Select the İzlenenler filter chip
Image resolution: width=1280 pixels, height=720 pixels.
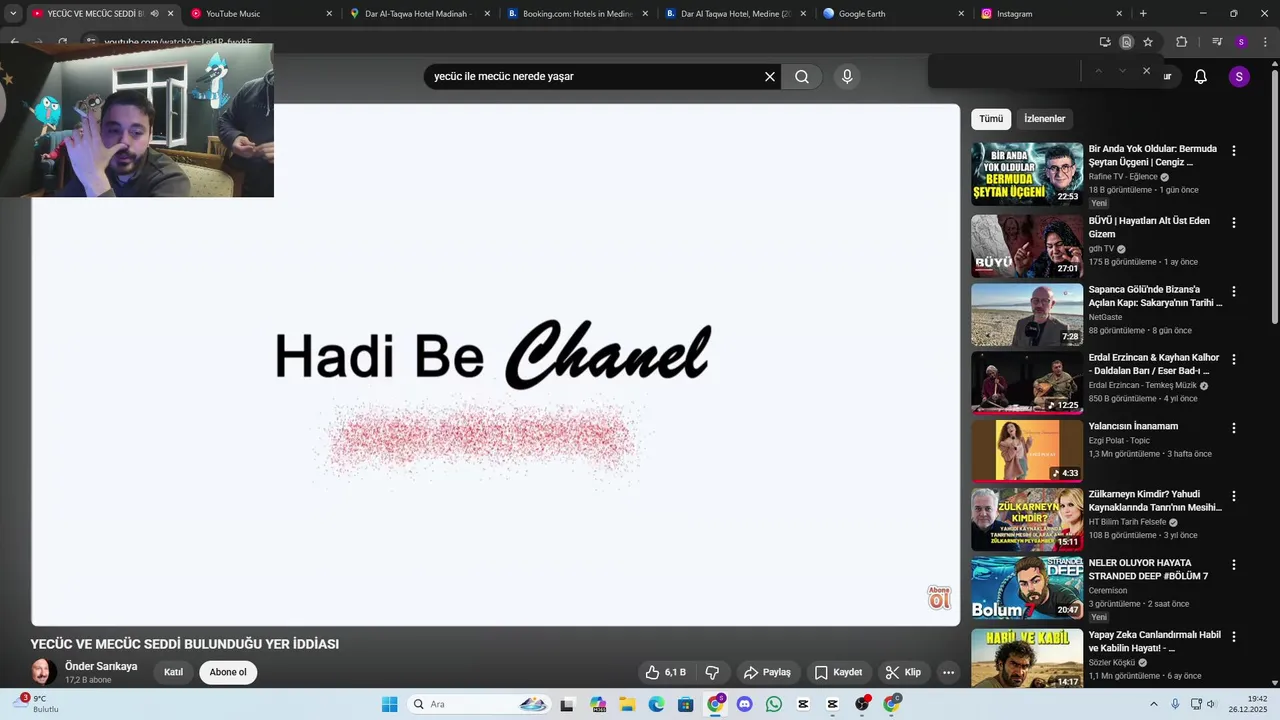1044,119
